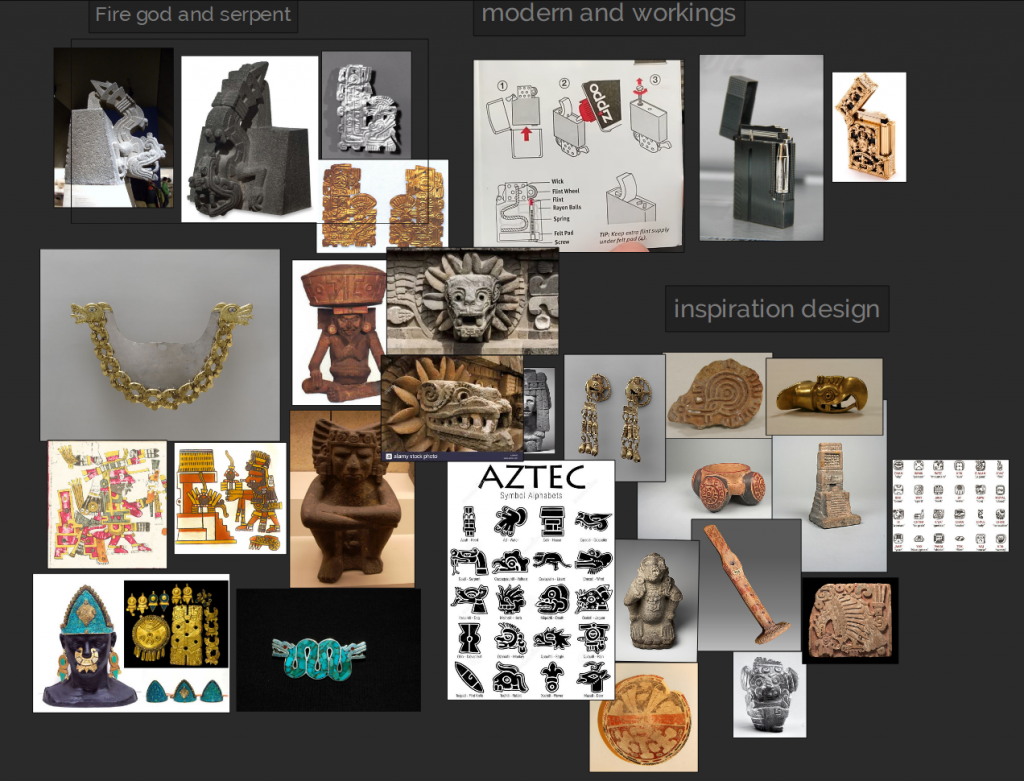Select the carved eagle relief tile
This screenshot has width=1024, height=781.
pyautogui.click(x=850, y=620)
